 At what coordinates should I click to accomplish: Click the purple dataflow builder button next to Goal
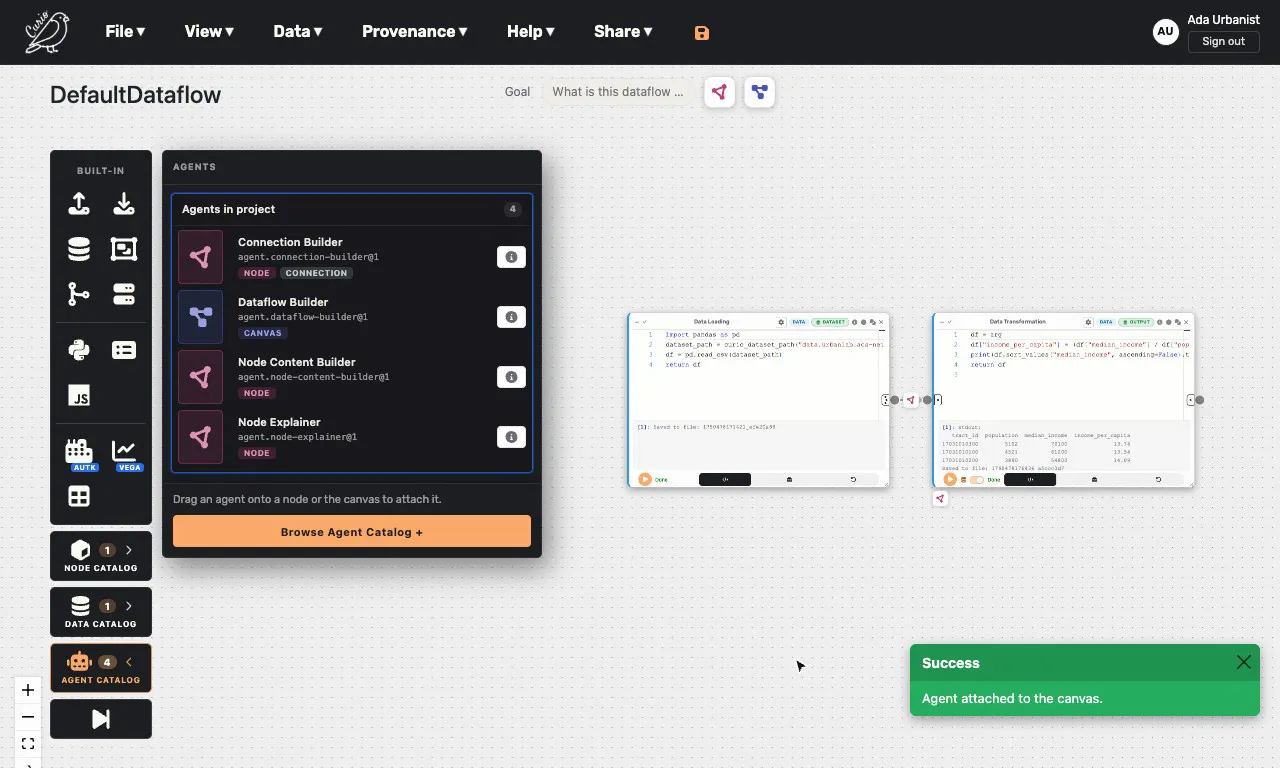[760, 92]
